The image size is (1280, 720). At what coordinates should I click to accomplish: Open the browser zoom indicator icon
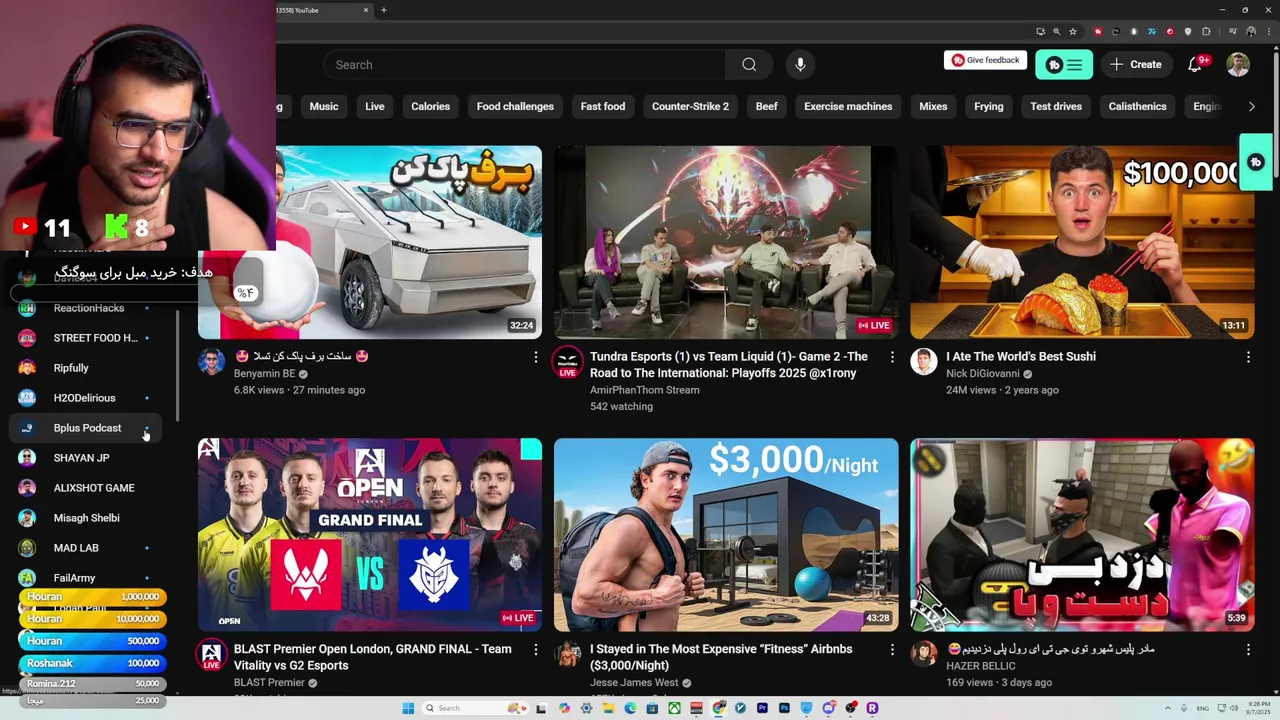(1057, 31)
